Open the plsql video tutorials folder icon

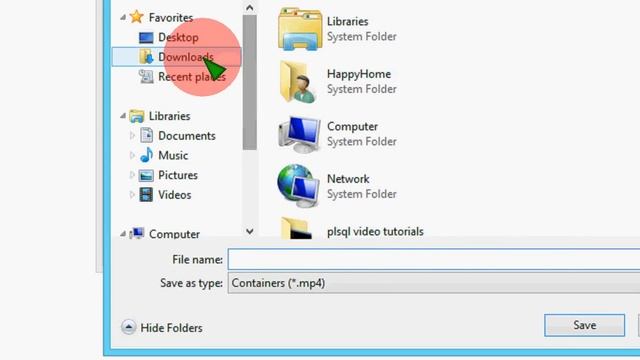[296, 228]
